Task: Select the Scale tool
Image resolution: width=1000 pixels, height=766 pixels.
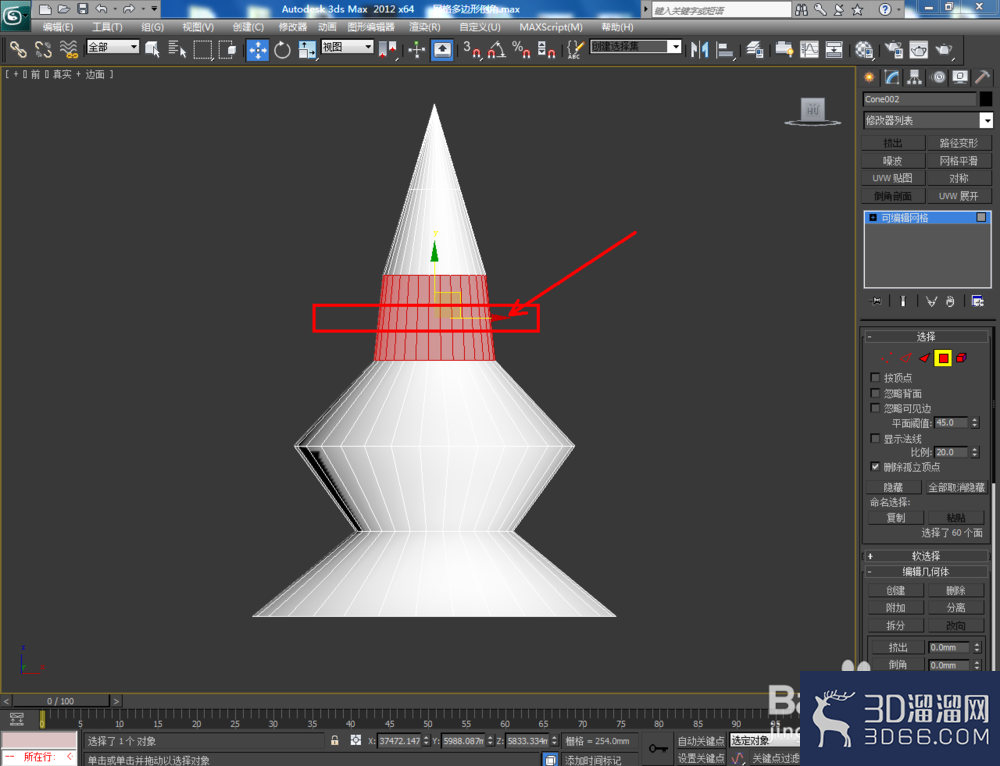Action: [307, 50]
